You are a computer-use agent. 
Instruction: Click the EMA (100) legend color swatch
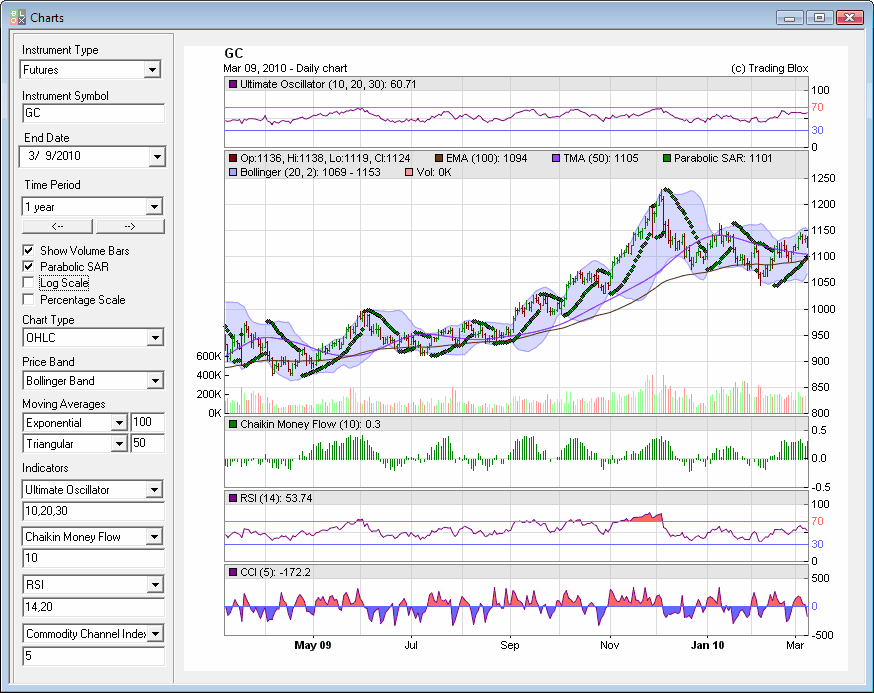tap(439, 158)
